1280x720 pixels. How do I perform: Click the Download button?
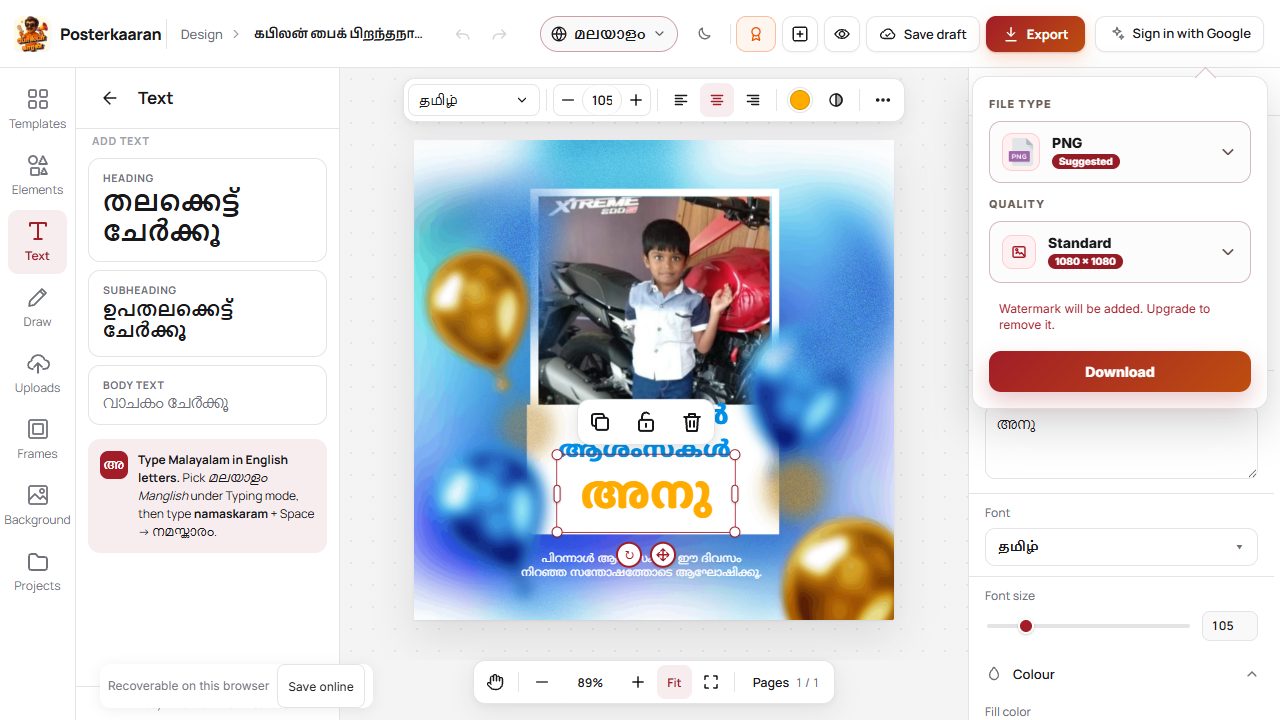coord(1120,372)
